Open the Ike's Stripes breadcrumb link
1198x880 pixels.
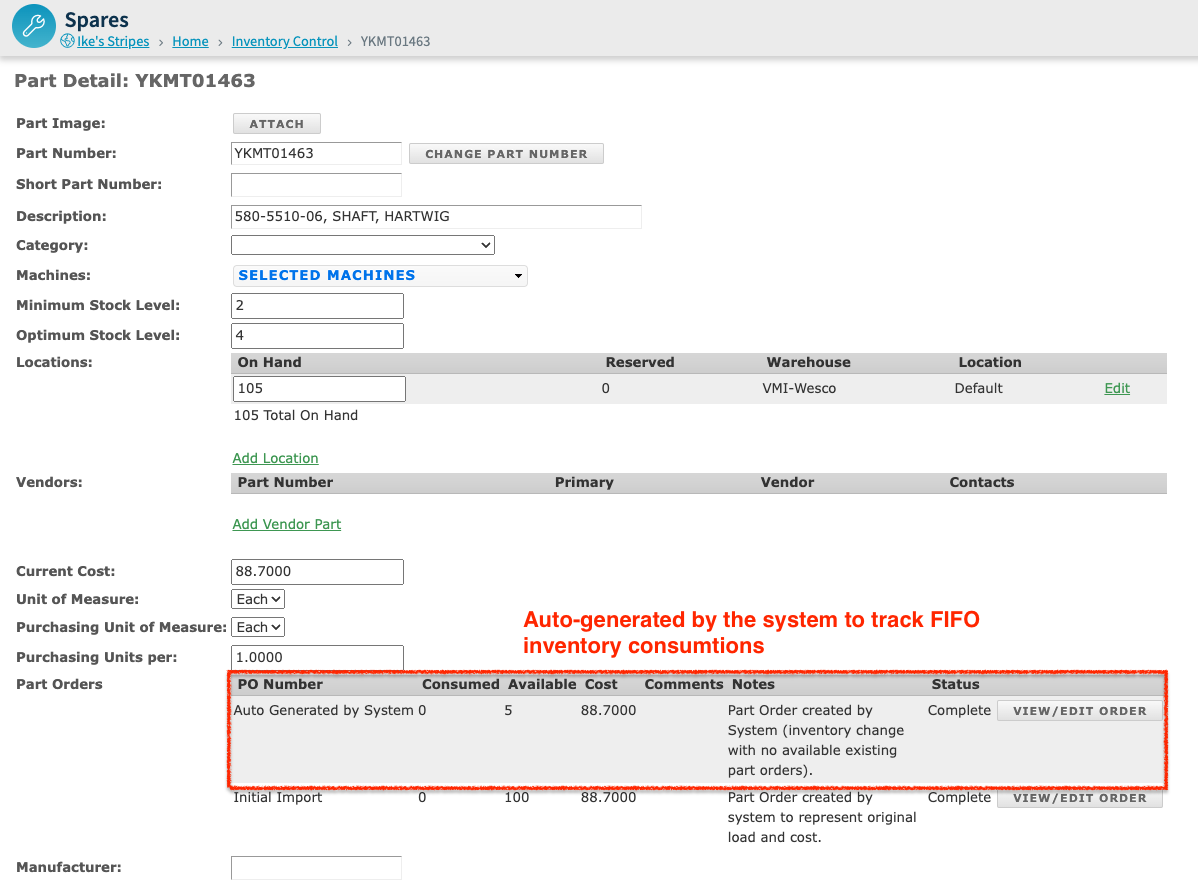click(113, 41)
